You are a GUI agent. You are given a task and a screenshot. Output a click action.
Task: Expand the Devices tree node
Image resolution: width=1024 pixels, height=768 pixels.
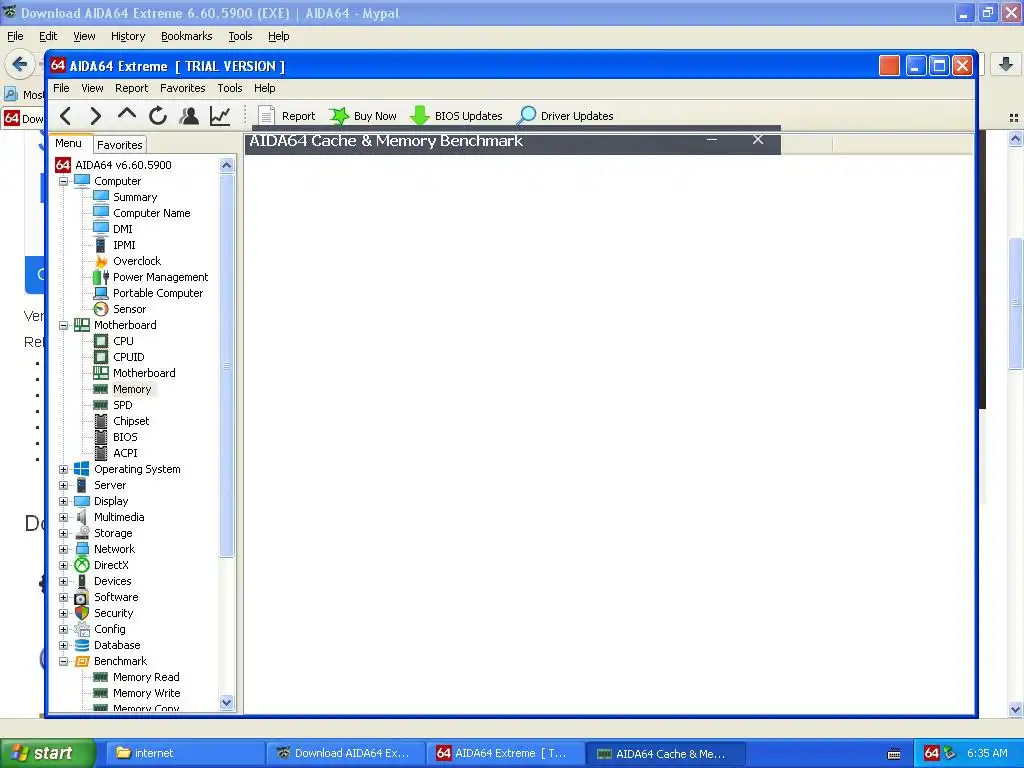[x=63, y=581]
